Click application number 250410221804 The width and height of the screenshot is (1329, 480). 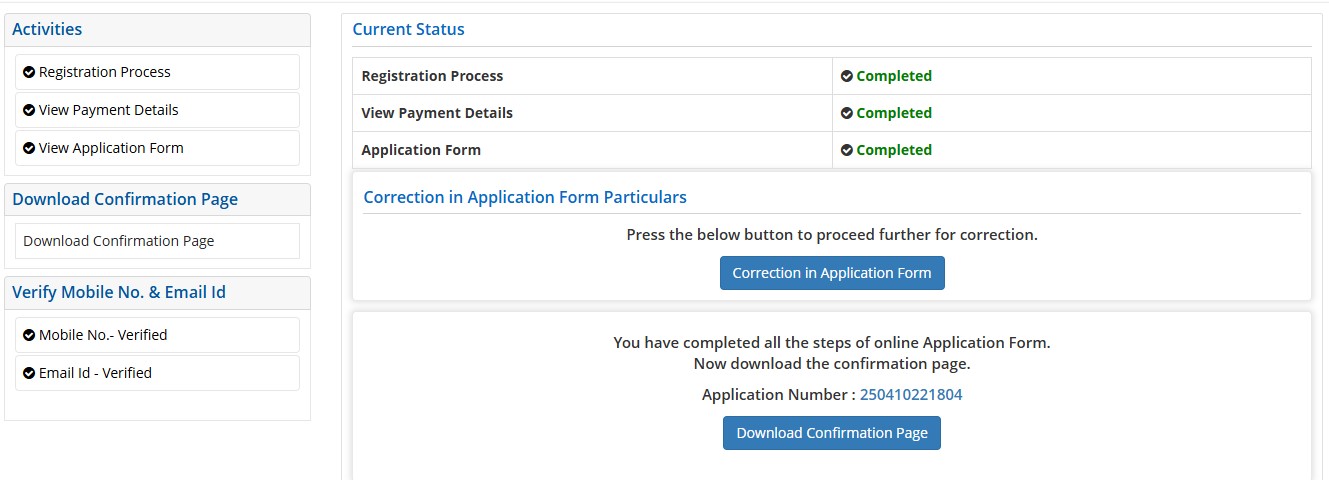coord(911,395)
